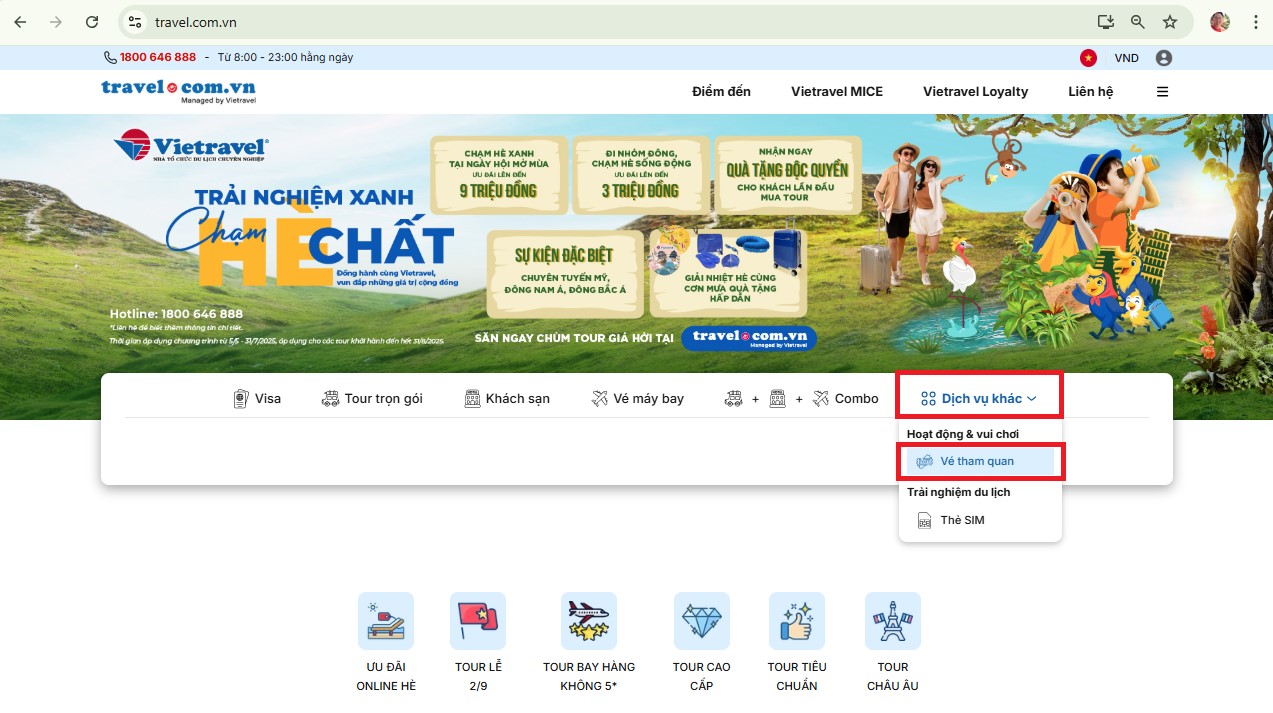Click the 'Trải nghiệm du lịch' heading
This screenshot has height=713, width=1273.
point(959,492)
